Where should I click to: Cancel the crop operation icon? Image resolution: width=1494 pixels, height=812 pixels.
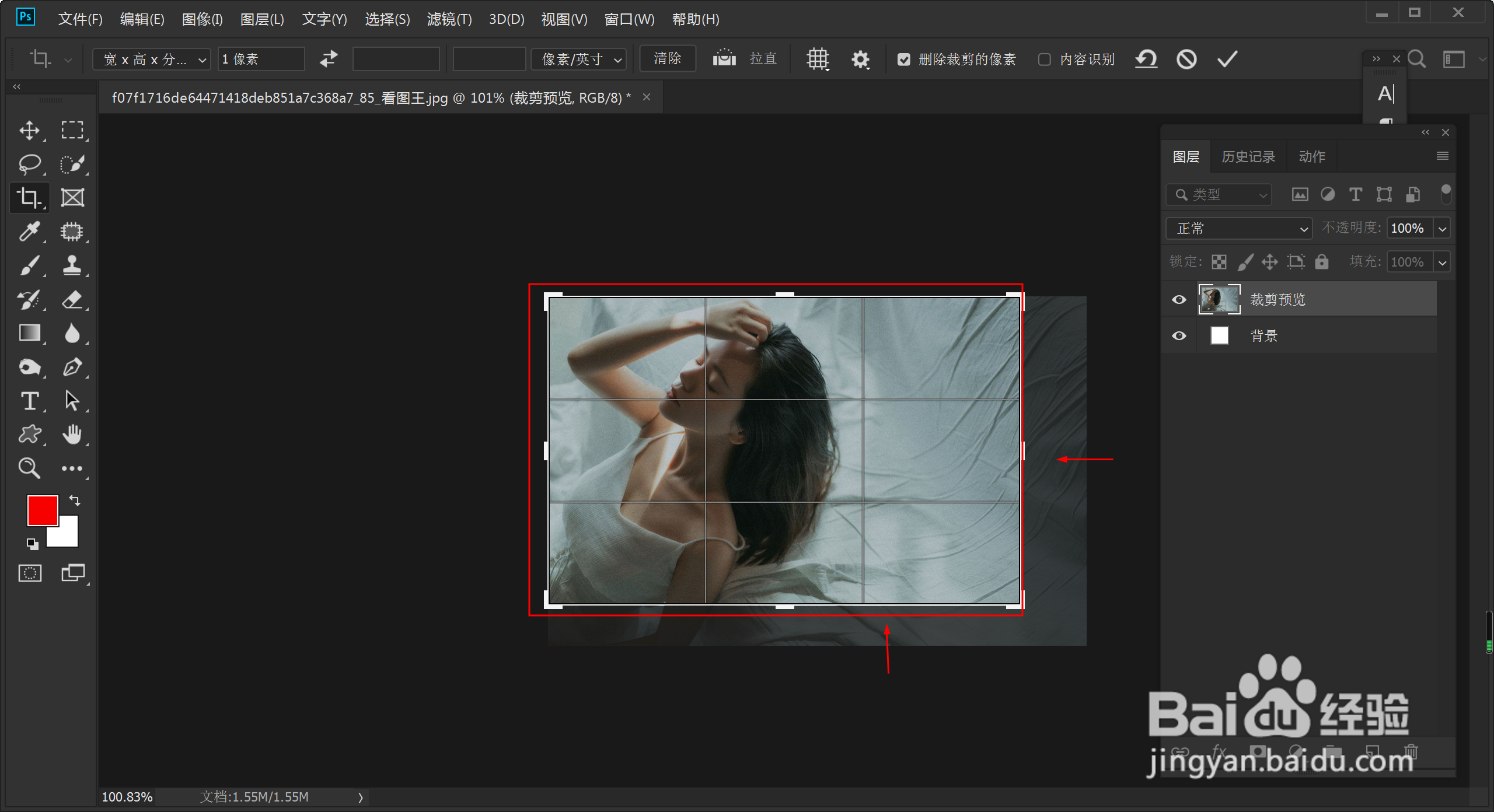coord(1186,59)
